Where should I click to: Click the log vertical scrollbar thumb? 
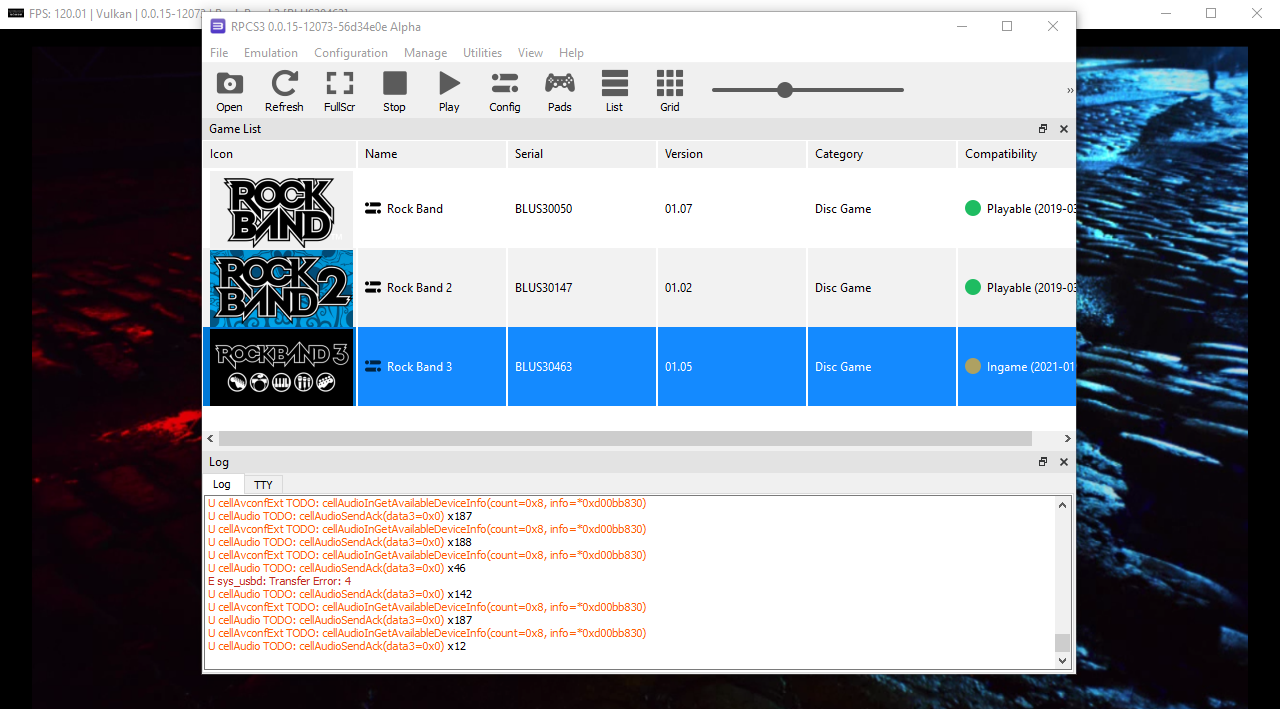click(1062, 642)
